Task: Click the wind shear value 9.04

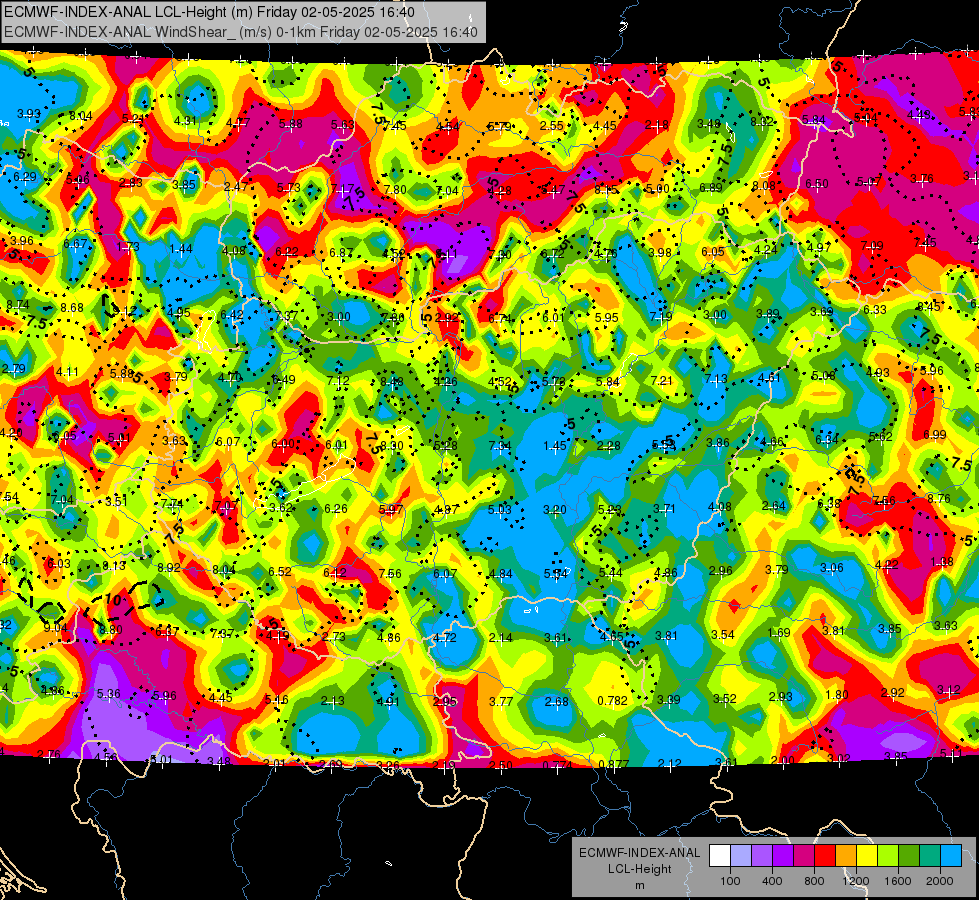Action: tap(55, 628)
